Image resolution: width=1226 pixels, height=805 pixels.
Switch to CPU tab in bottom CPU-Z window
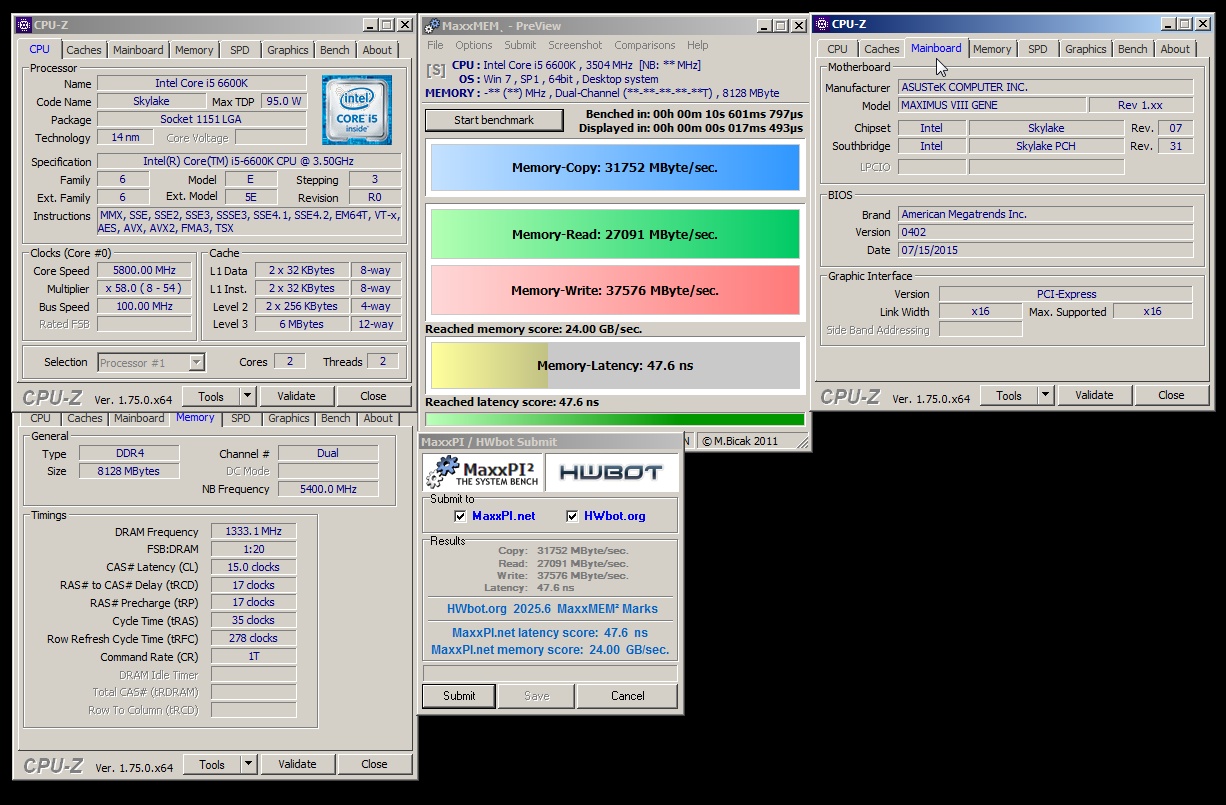coord(41,418)
